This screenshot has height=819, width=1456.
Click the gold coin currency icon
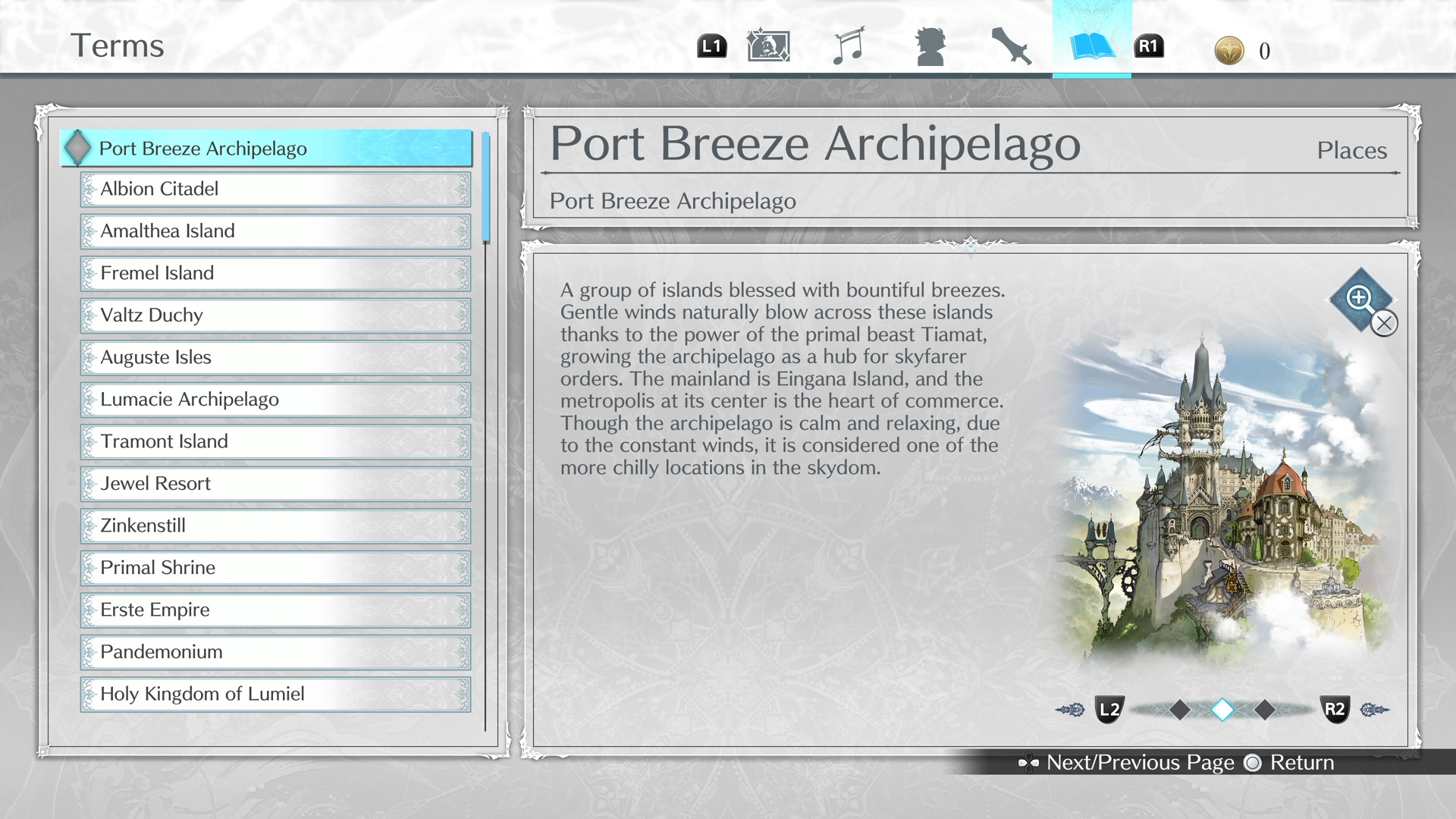coord(1228,51)
